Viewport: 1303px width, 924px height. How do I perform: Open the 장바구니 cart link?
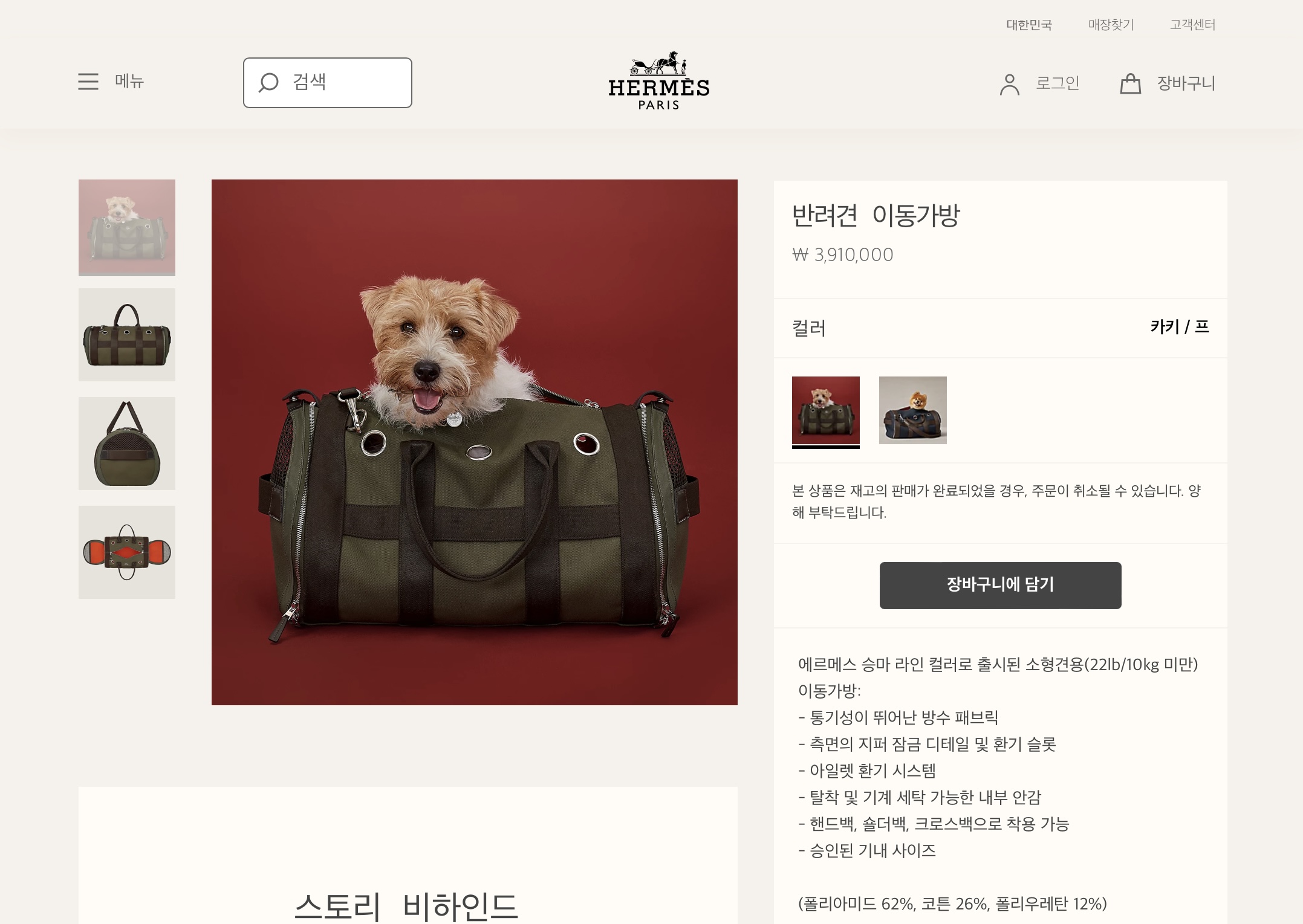[1186, 83]
